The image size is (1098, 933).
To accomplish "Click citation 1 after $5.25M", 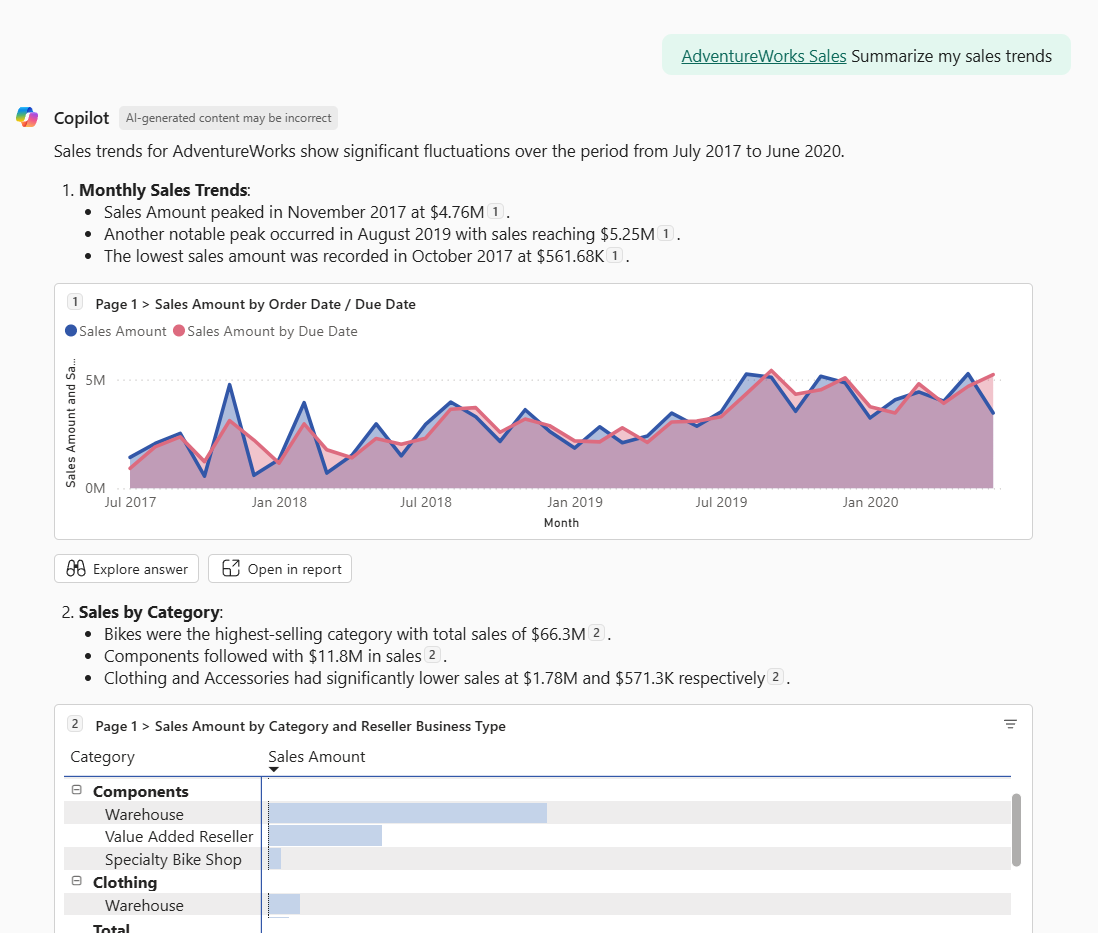I will pyautogui.click(x=666, y=233).
